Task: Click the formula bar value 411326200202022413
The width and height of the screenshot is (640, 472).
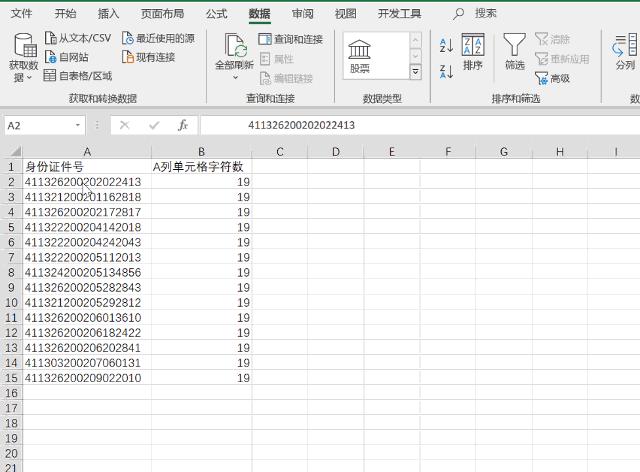Action: [x=301, y=125]
